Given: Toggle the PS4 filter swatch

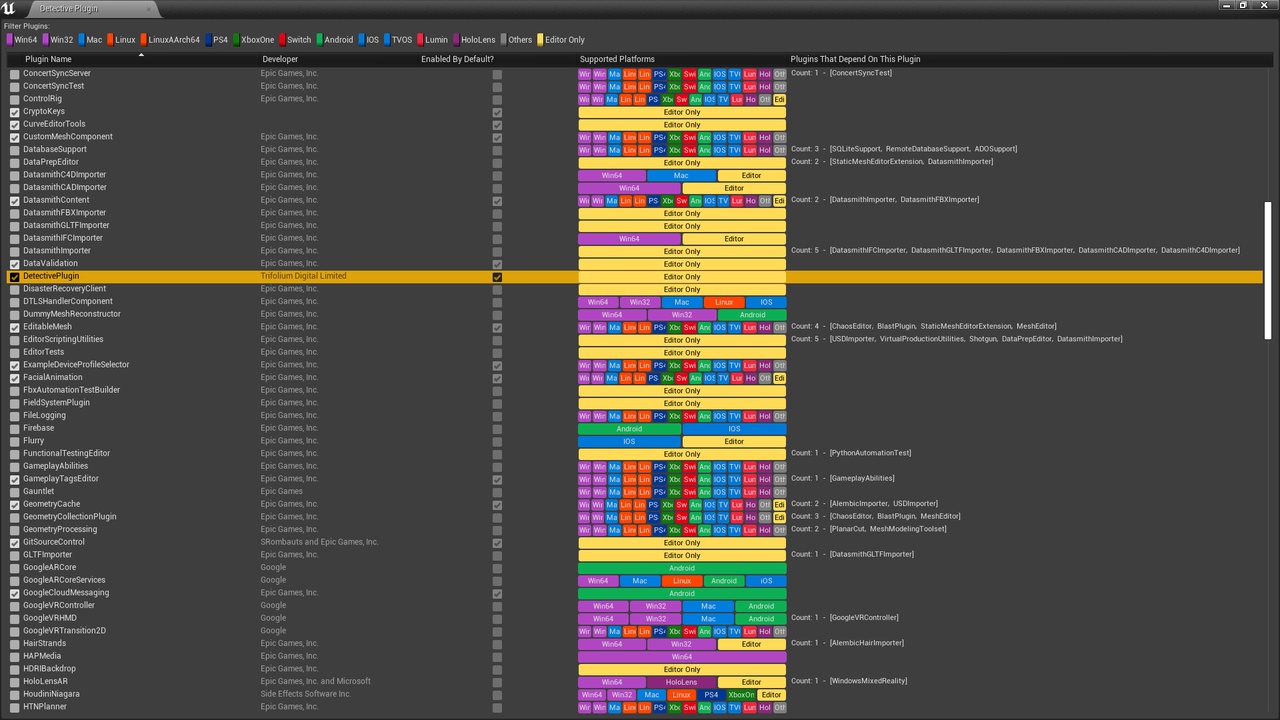Looking at the screenshot, I should point(208,40).
